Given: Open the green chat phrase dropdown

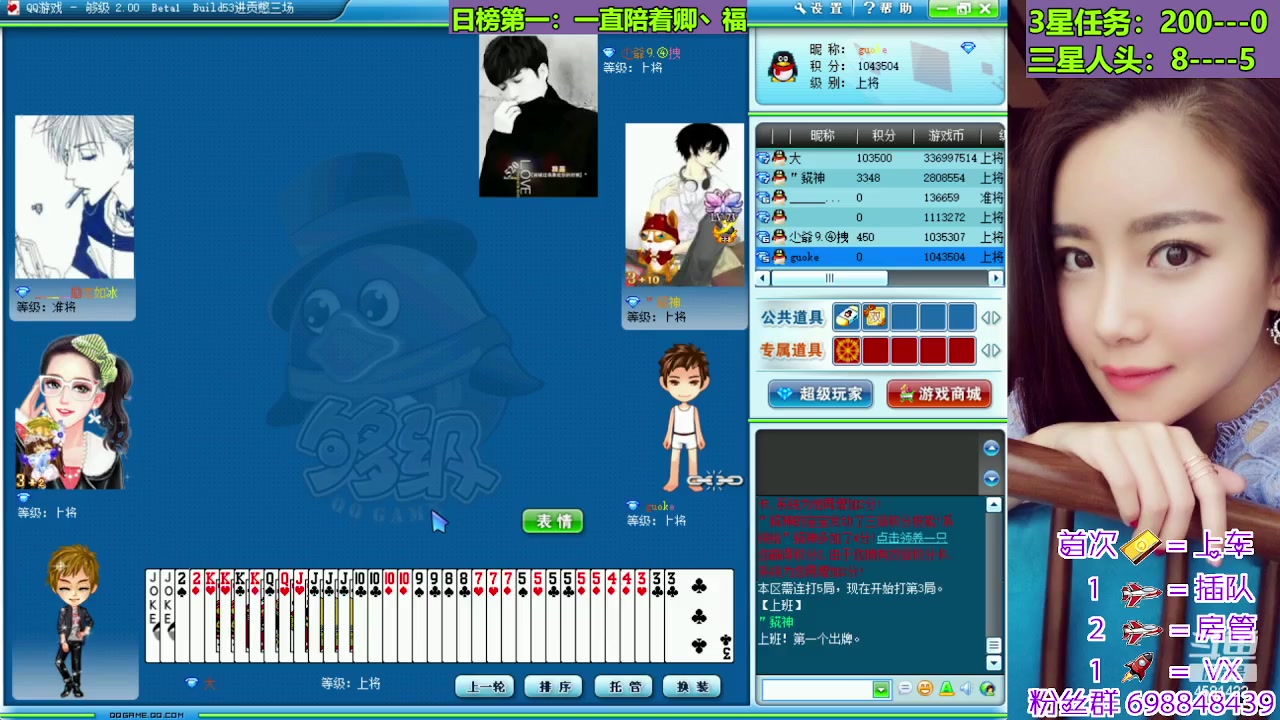Looking at the screenshot, I should point(881,689).
